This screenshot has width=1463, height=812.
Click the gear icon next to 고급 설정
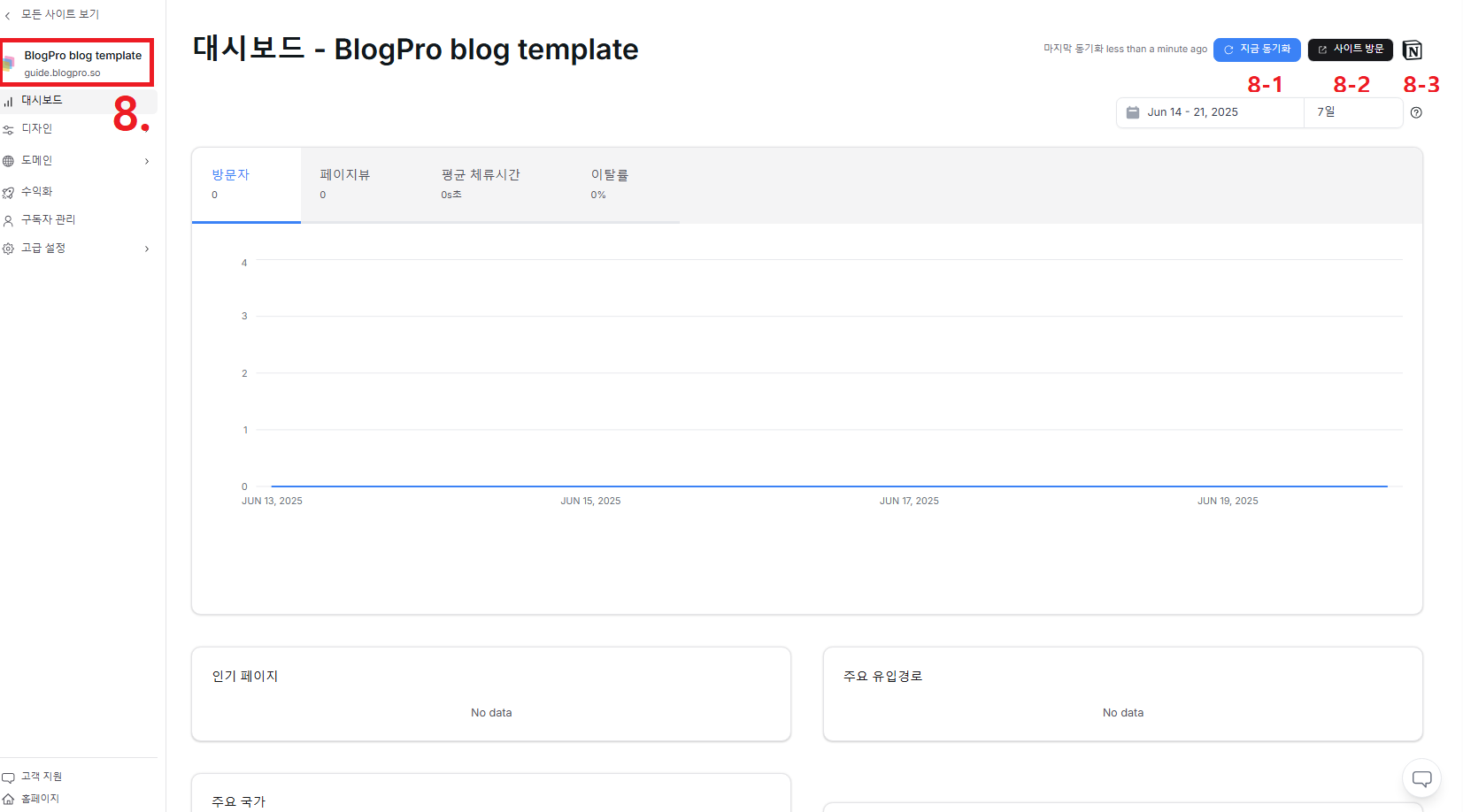(8, 249)
